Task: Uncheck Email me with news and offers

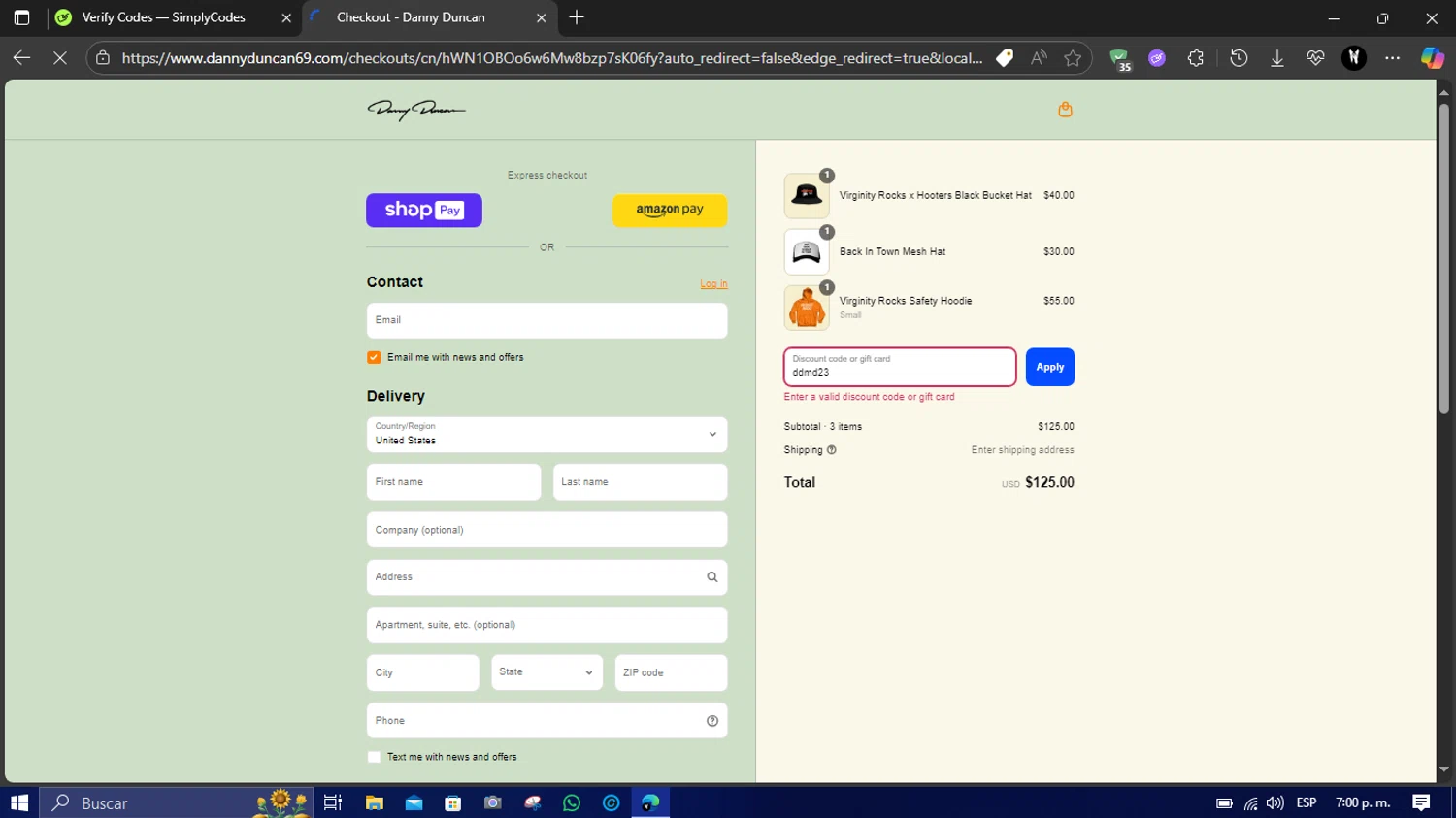Action: tap(374, 358)
